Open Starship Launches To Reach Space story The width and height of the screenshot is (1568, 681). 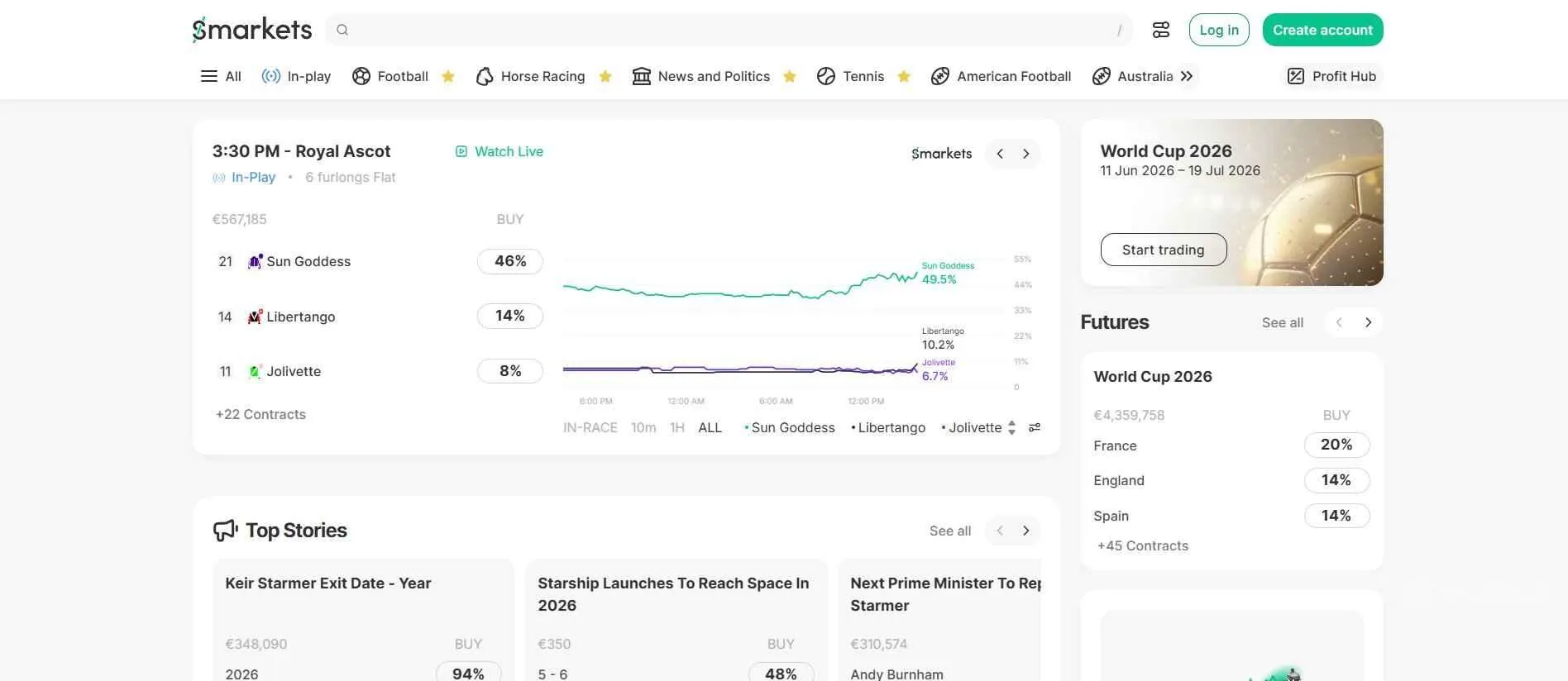673,594
